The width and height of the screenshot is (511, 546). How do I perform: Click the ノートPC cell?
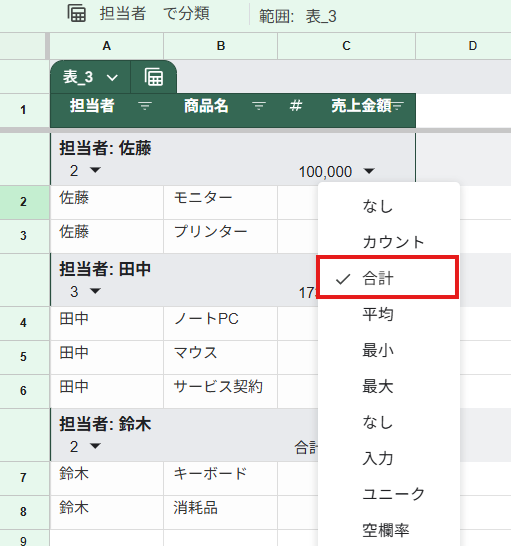pyautogui.click(x=220, y=323)
